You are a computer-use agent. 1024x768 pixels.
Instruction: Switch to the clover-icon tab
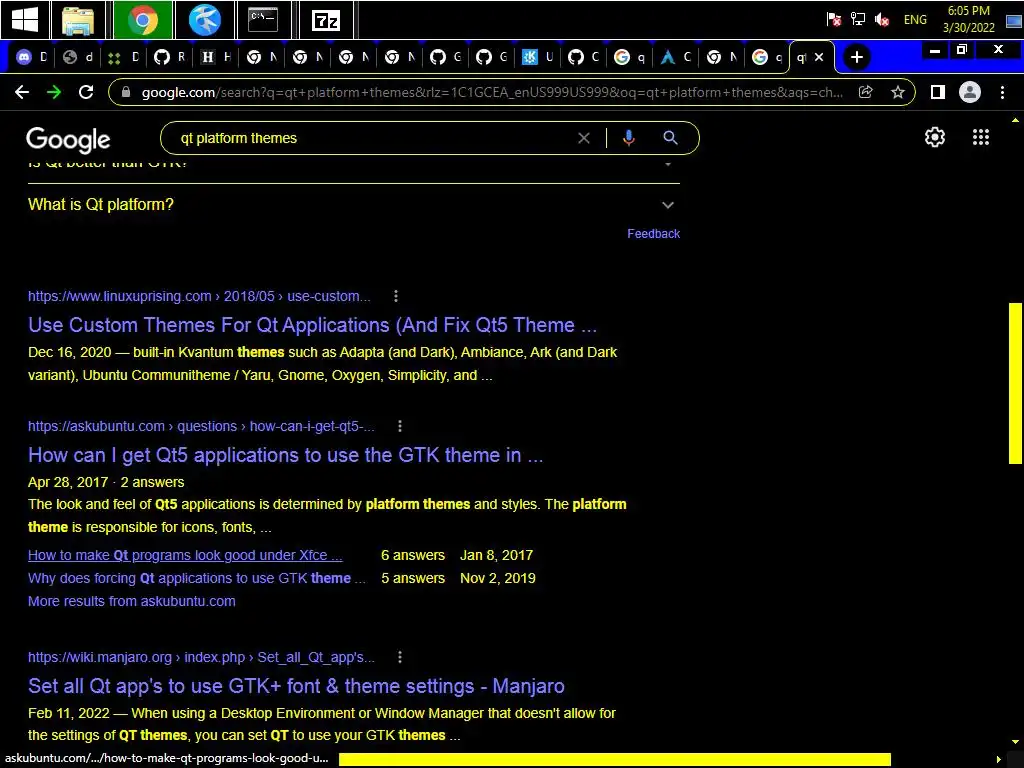[124, 57]
